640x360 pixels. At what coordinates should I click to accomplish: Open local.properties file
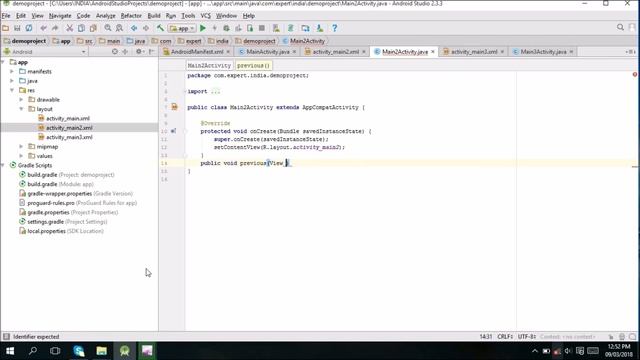pyautogui.click(x=65, y=231)
